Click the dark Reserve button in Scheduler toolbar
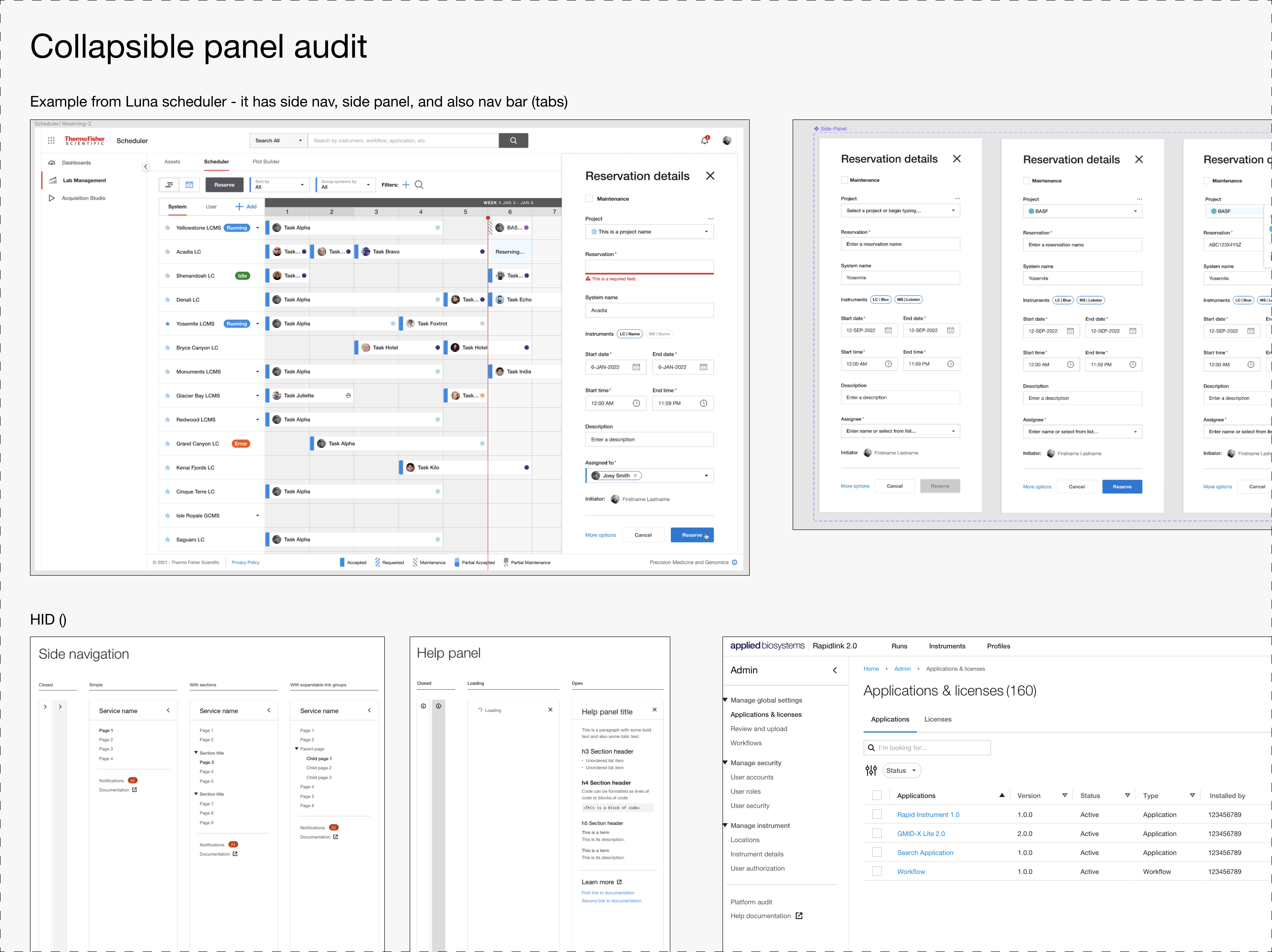Screen dimensions: 1272x952 (x=224, y=184)
